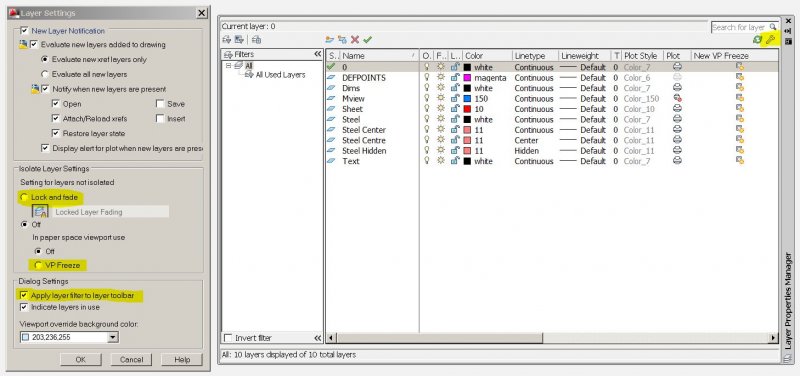Click status icon of Text layer row
Screen dimensions: 800x376
[332, 161]
